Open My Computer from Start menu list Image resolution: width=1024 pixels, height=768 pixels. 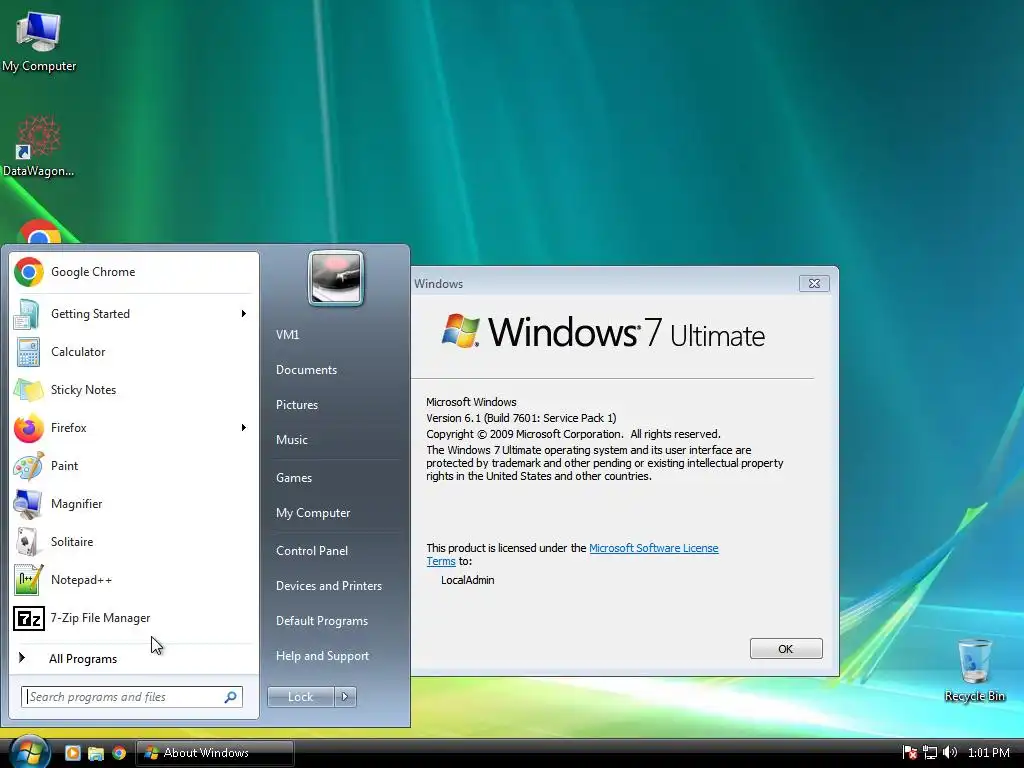click(313, 513)
